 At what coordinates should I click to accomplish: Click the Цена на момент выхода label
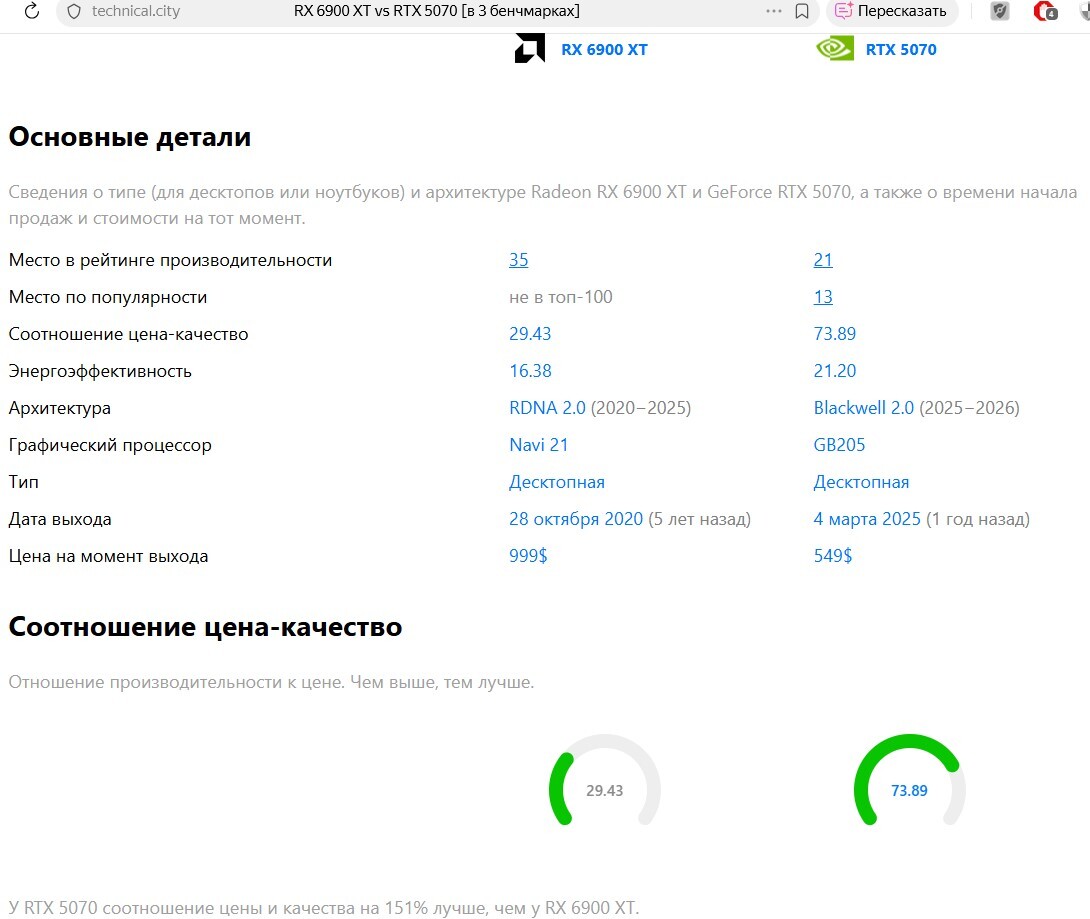coord(108,556)
